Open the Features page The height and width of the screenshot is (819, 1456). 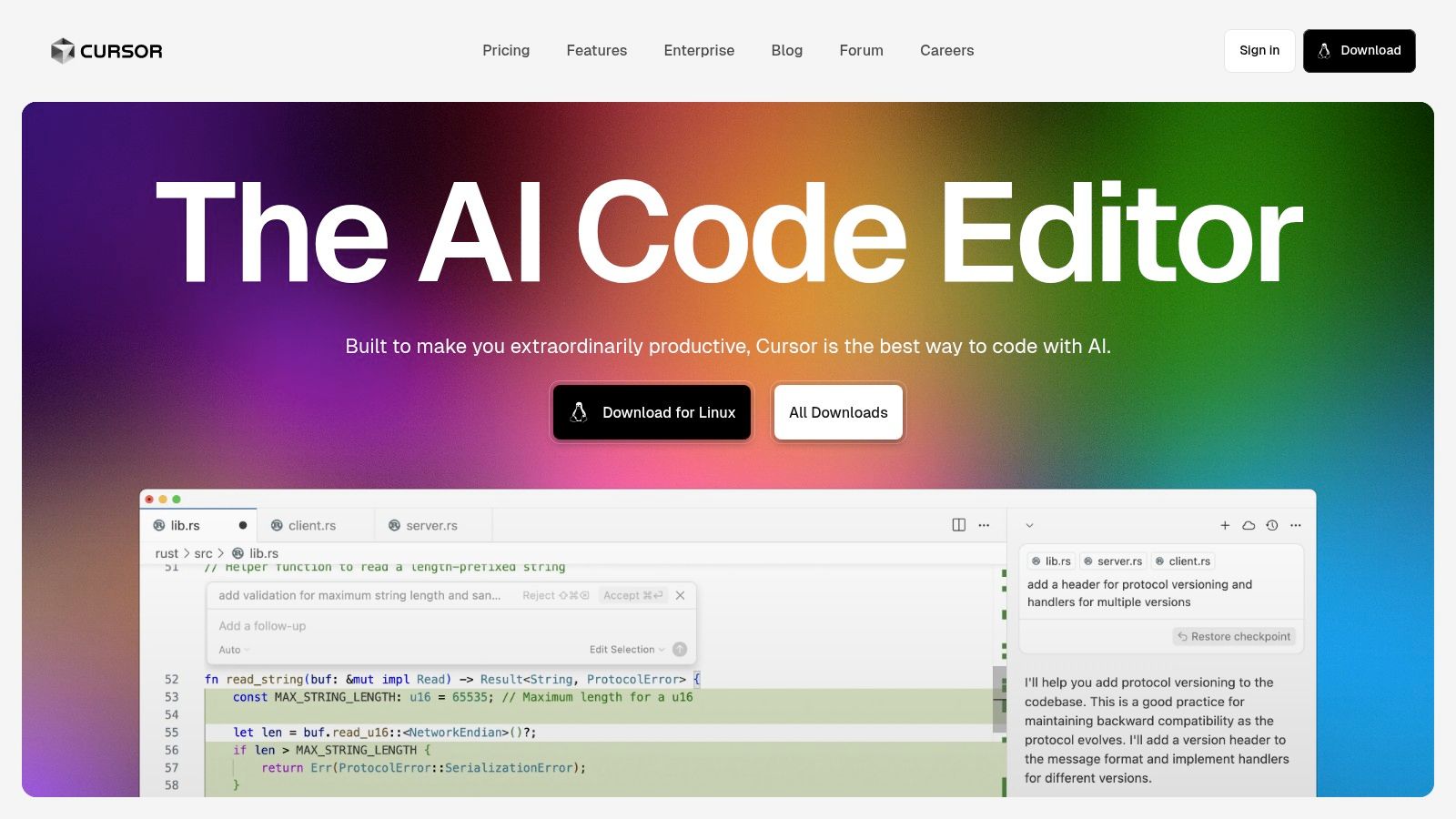click(x=597, y=51)
